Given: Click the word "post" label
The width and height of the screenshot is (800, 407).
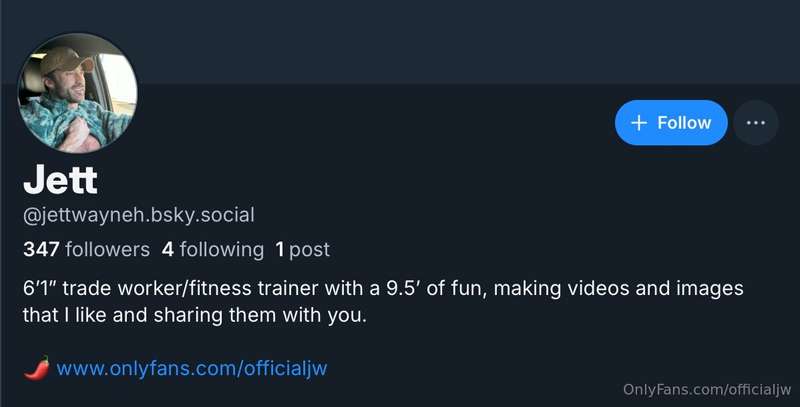Looking at the screenshot, I should (310, 250).
